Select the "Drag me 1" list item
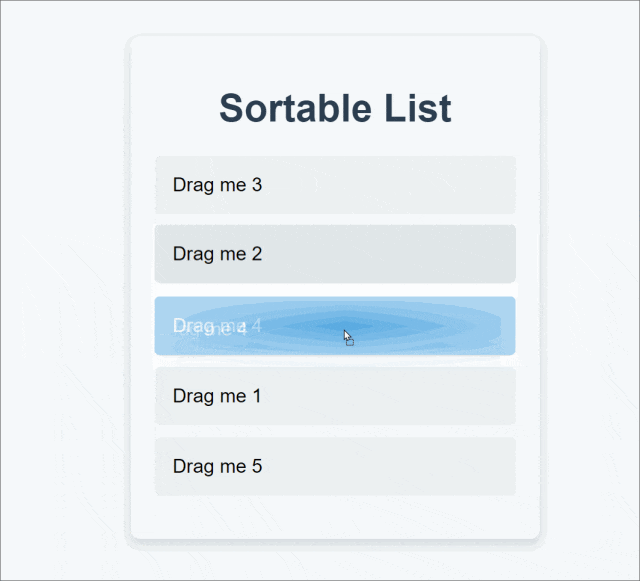This screenshot has height=581, width=640. point(335,396)
